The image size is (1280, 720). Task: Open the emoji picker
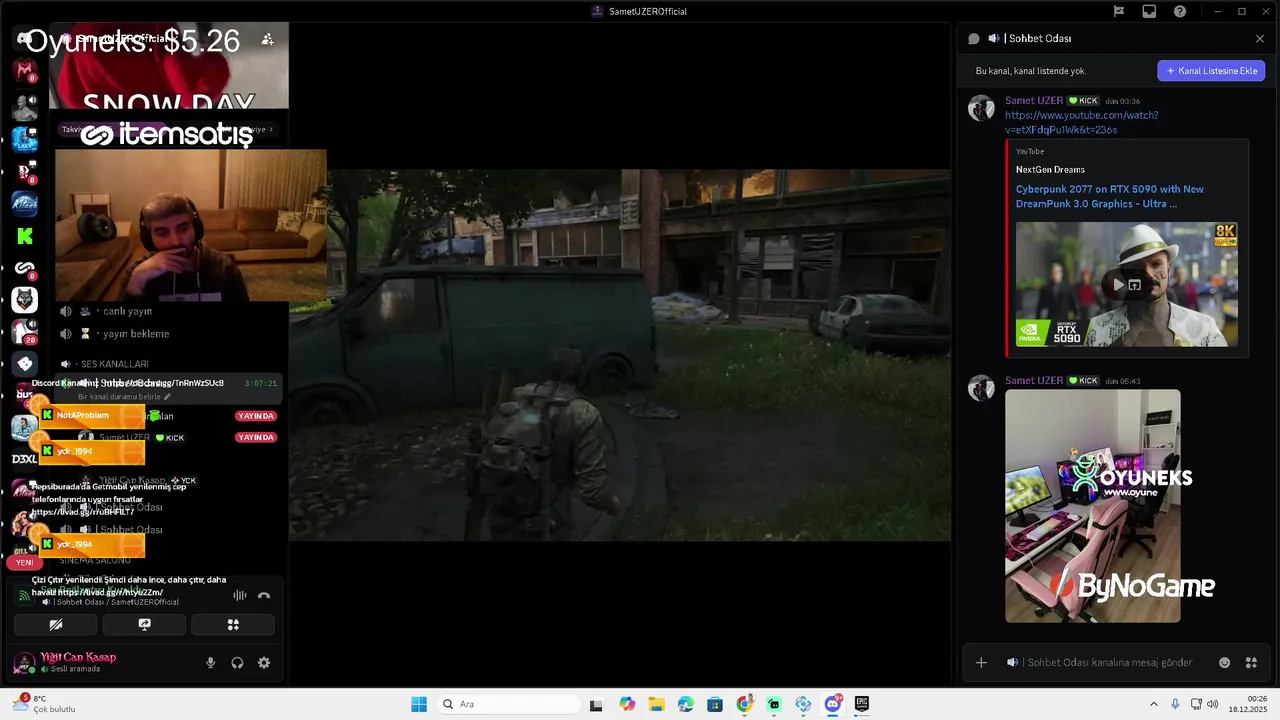tap(1224, 662)
